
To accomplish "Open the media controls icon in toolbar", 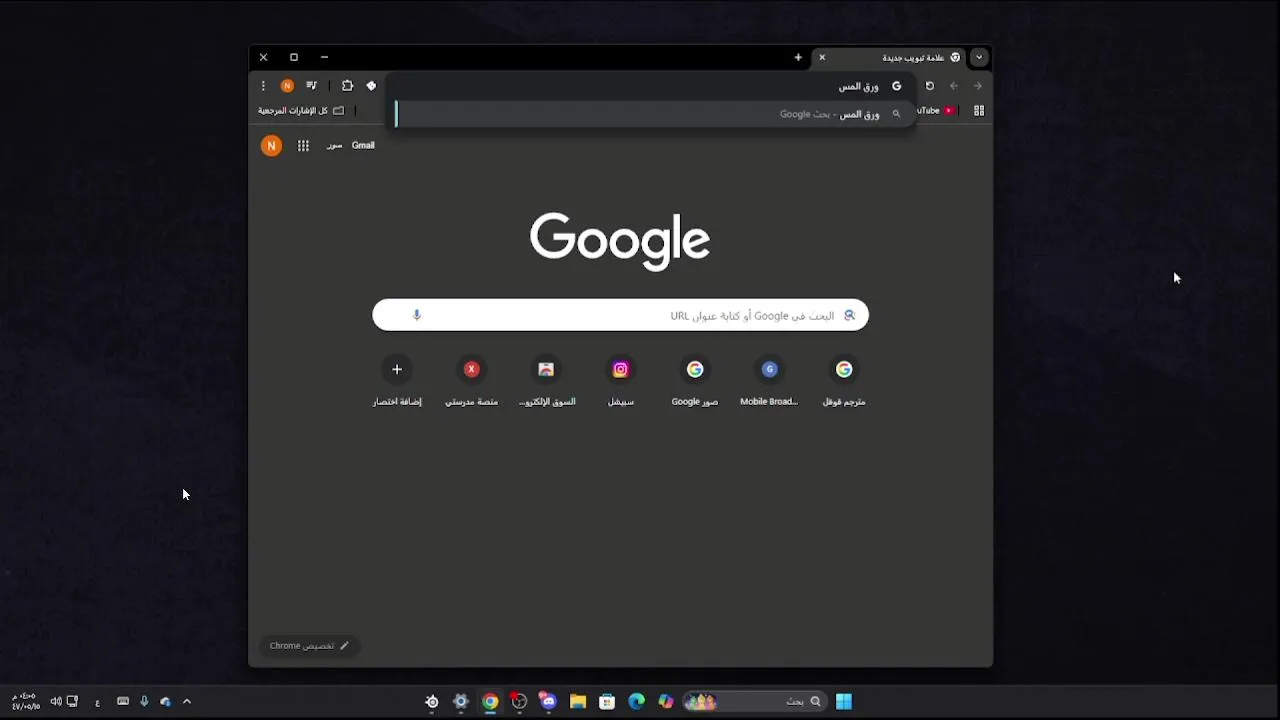I will (312, 86).
